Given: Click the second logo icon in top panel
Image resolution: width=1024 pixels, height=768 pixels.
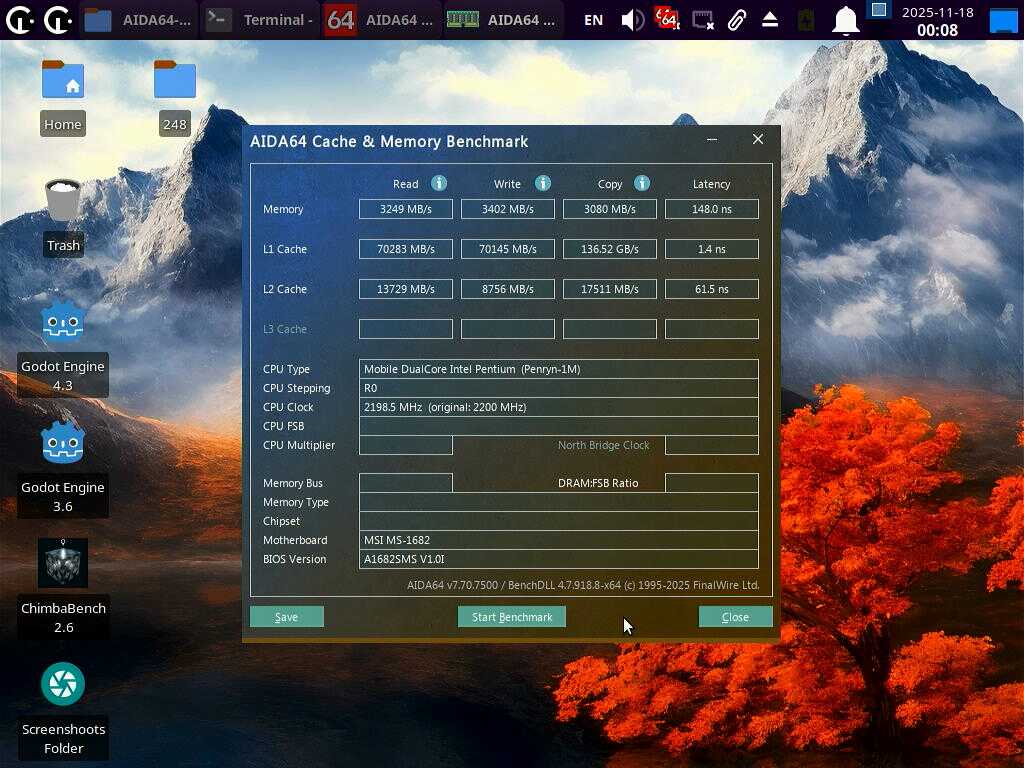Looking at the screenshot, I should tap(57, 20).
